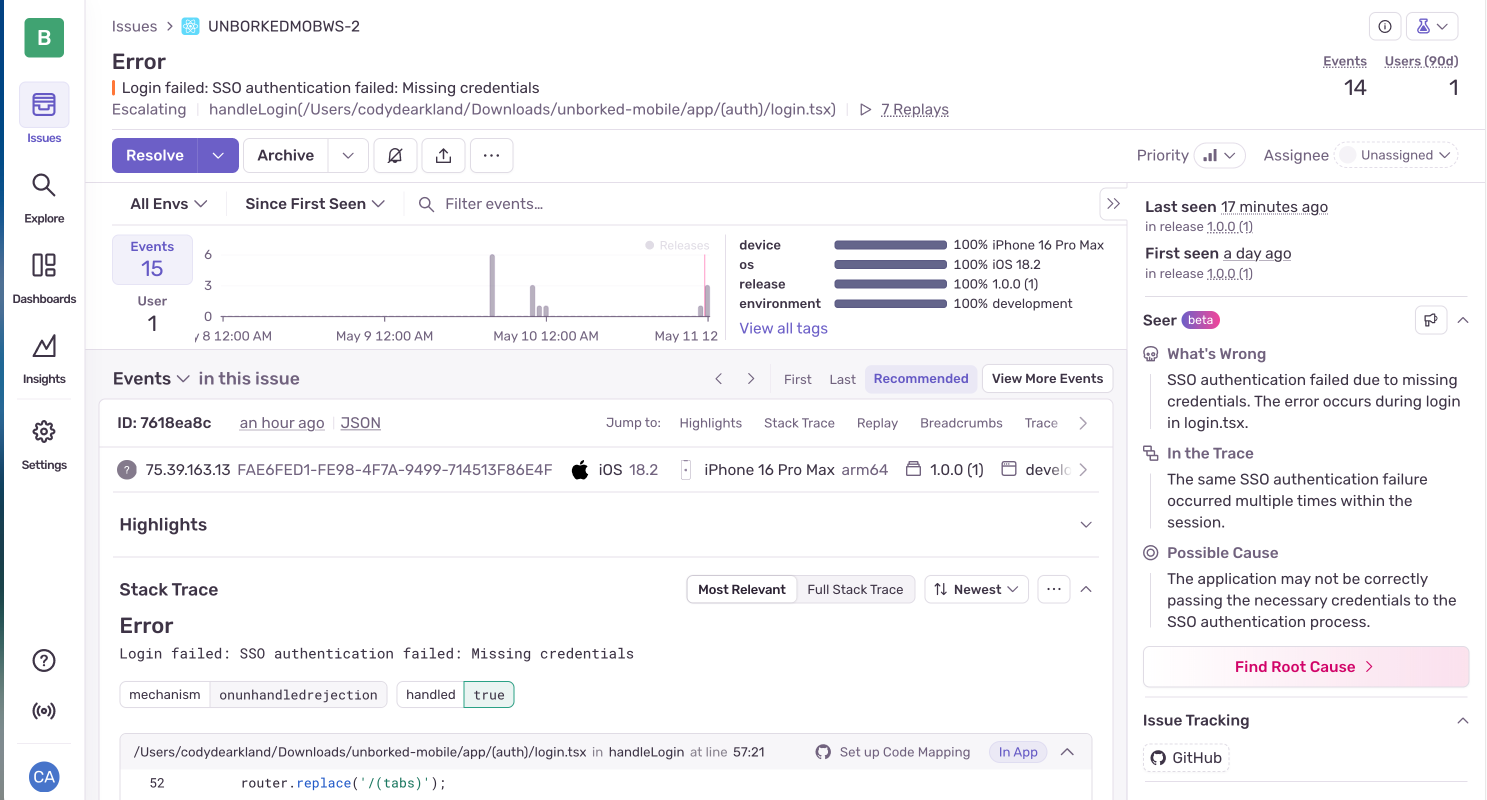Click the info circle icon at top
The image size is (1487, 800).
click(1384, 27)
